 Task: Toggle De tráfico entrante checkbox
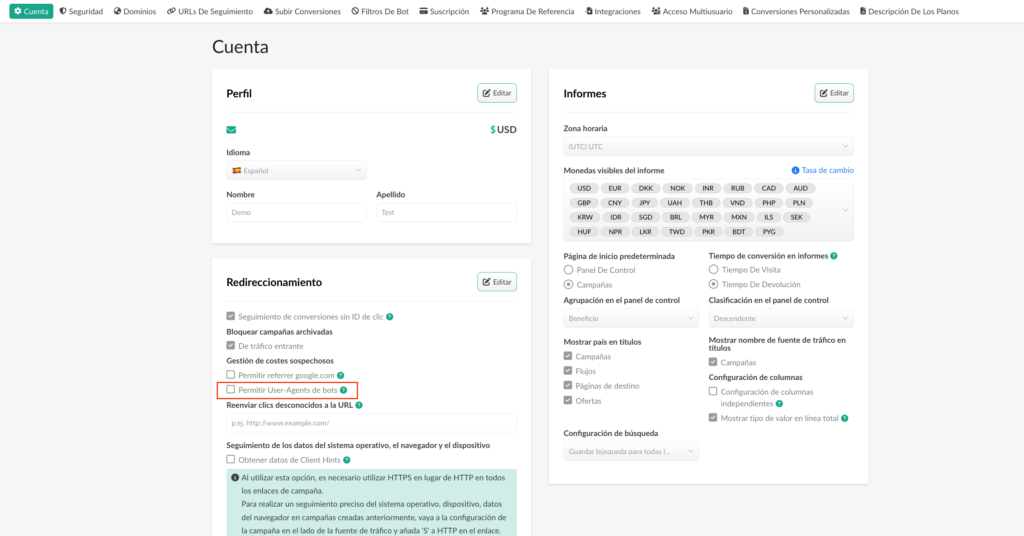[x=231, y=345]
